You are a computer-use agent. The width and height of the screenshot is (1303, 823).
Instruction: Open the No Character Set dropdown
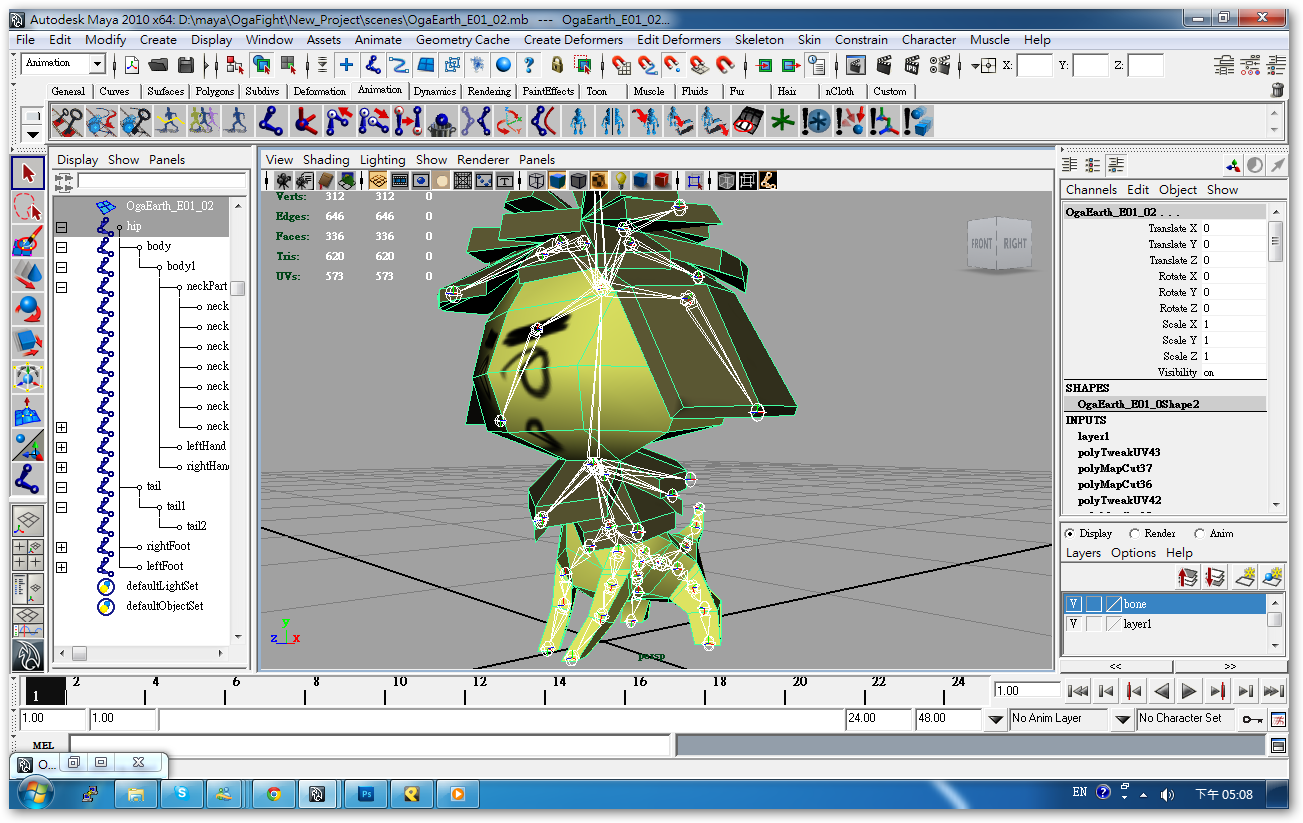click(1186, 718)
